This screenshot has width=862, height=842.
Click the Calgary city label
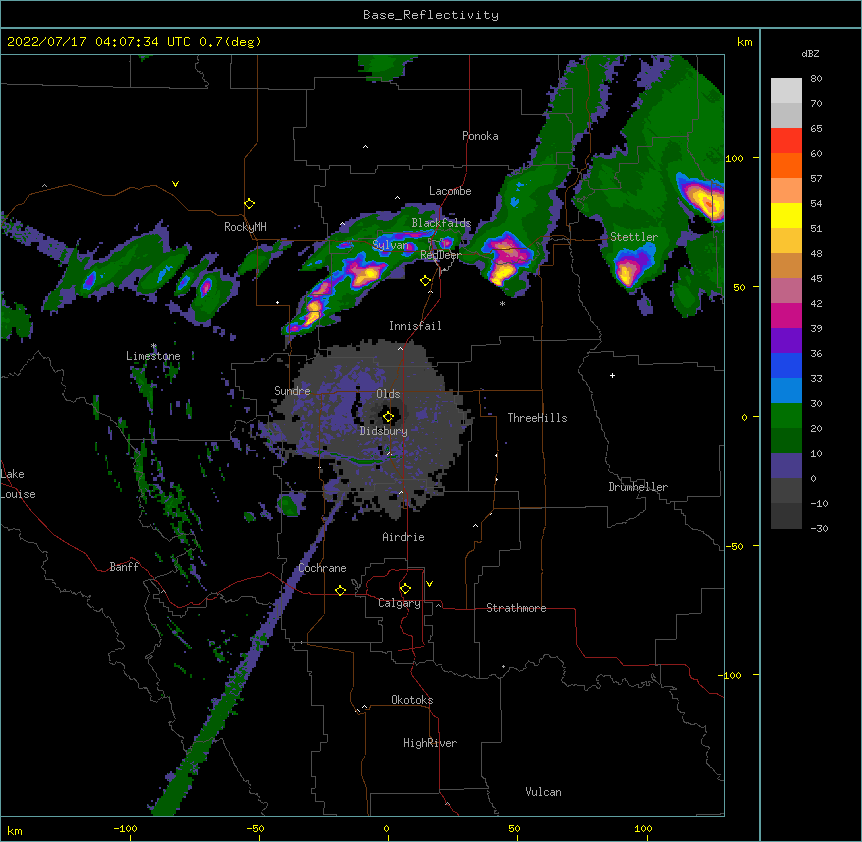[x=399, y=603]
